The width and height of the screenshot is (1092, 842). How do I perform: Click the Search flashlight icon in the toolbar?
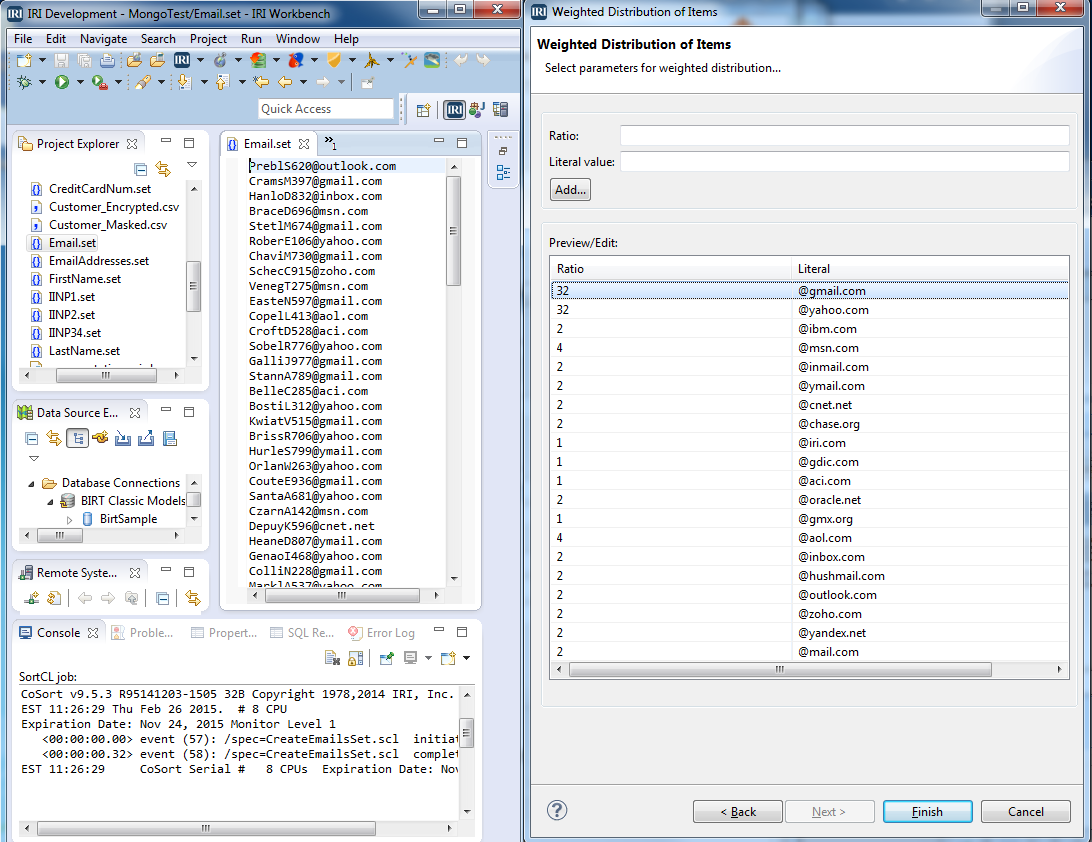point(143,82)
